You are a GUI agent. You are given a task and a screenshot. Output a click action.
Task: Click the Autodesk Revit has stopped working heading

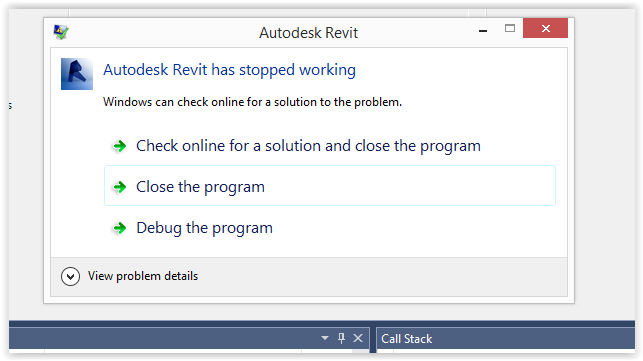(x=229, y=70)
